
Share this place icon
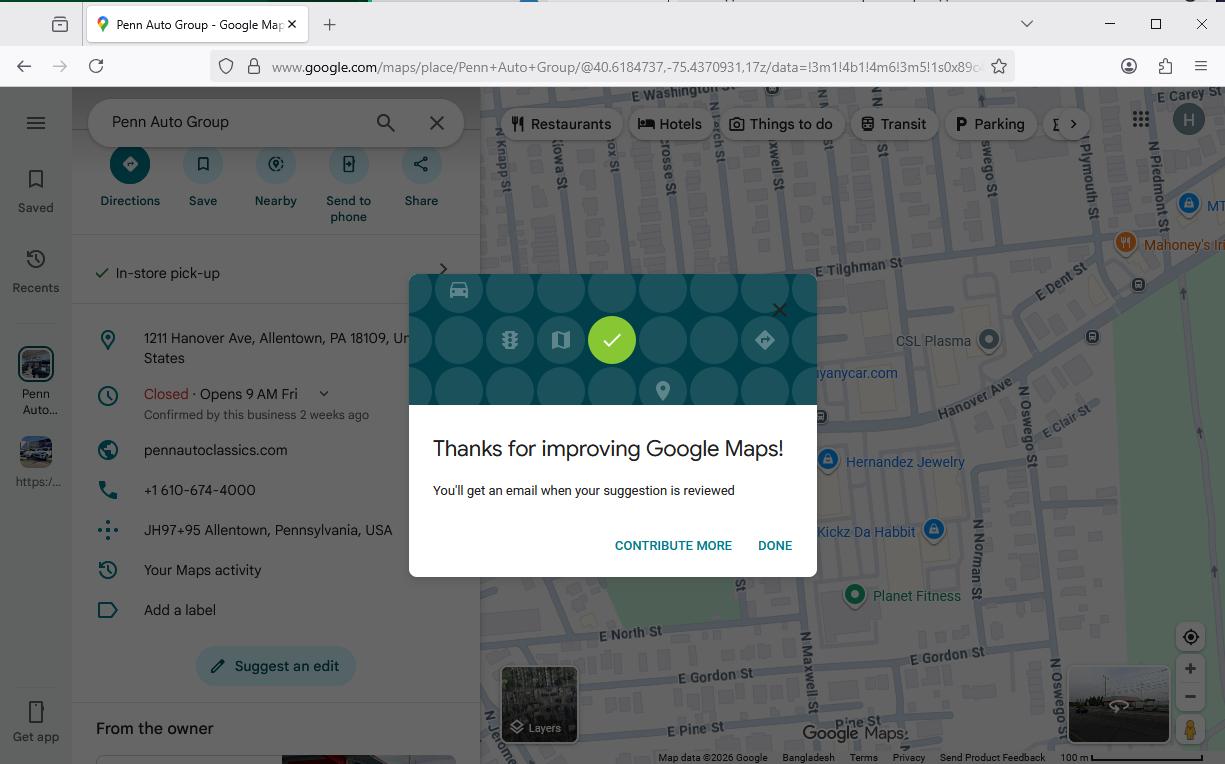coord(422,164)
